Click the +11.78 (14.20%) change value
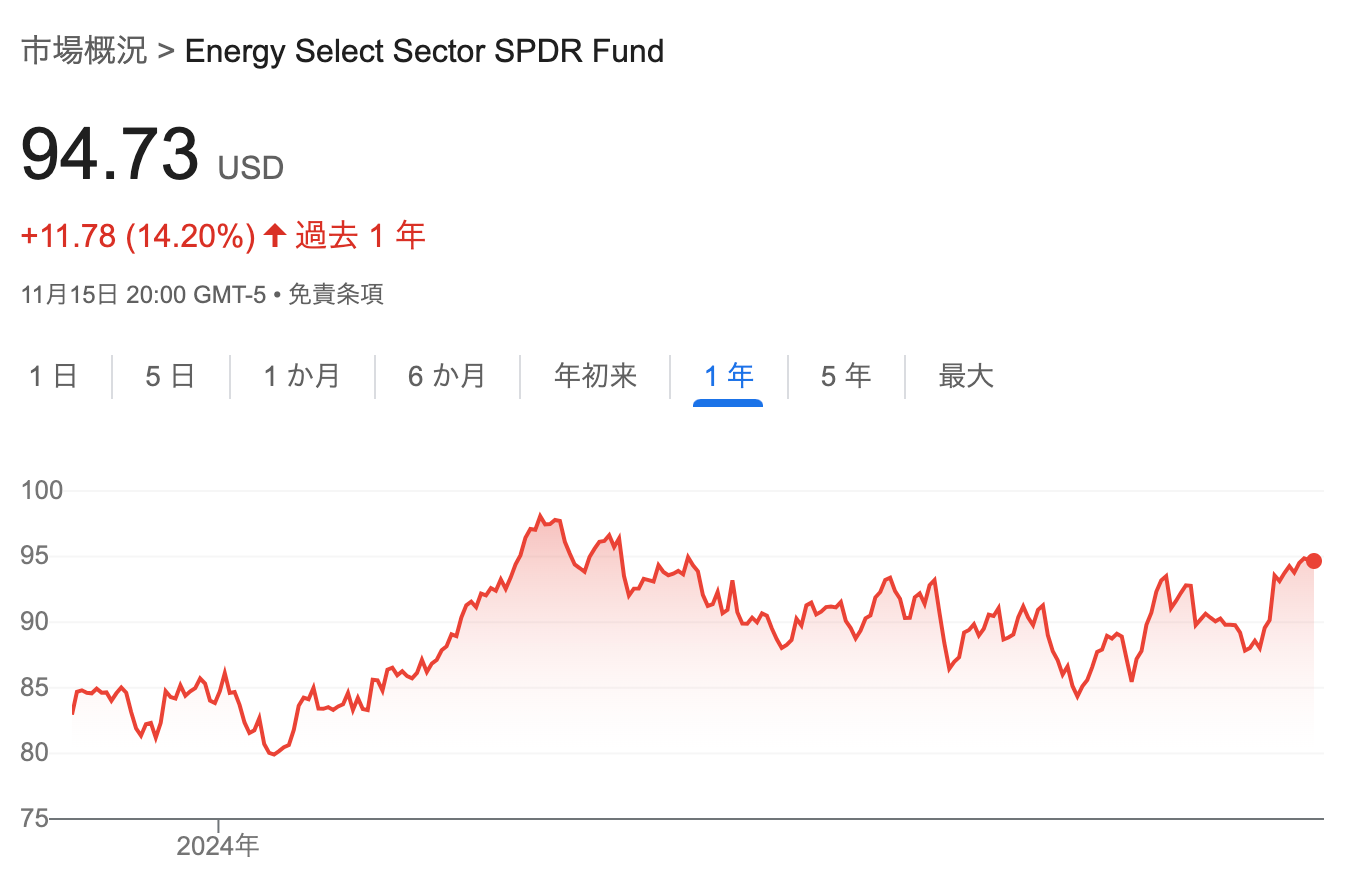 pos(138,237)
